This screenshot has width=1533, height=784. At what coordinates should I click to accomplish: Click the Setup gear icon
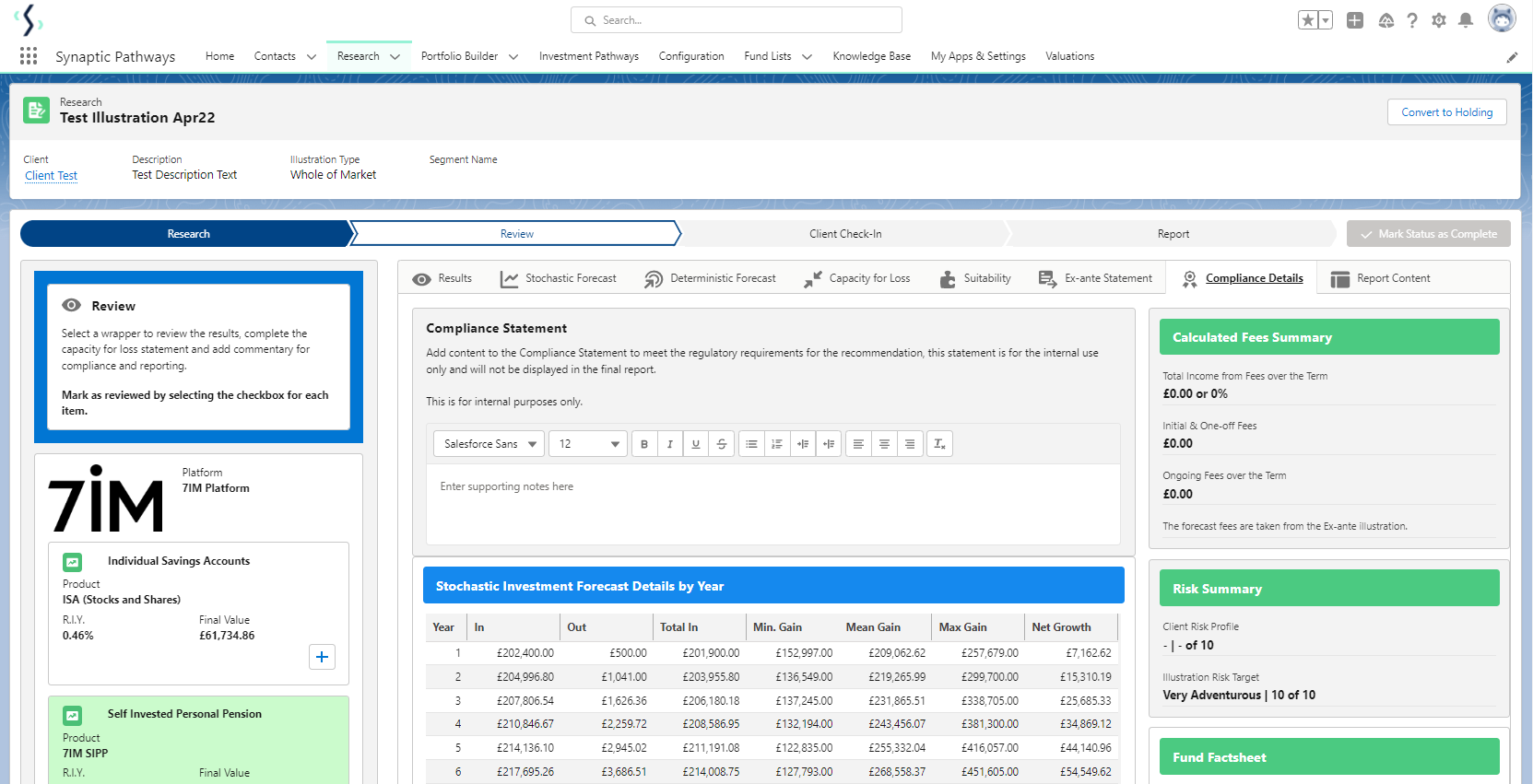pyautogui.click(x=1438, y=20)
